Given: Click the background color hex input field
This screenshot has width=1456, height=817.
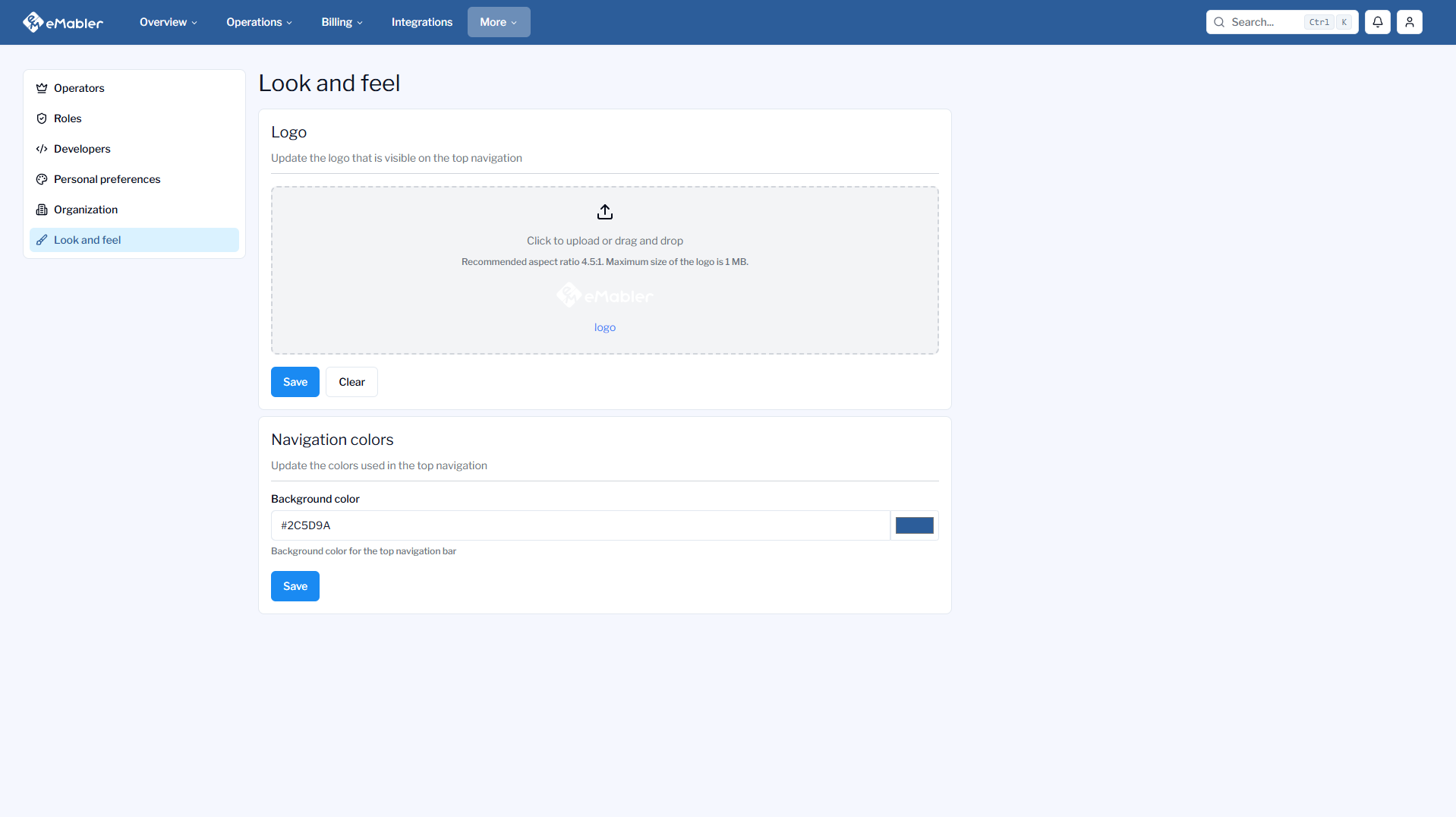Looking at the screenshot, I should tap(580, 525).
